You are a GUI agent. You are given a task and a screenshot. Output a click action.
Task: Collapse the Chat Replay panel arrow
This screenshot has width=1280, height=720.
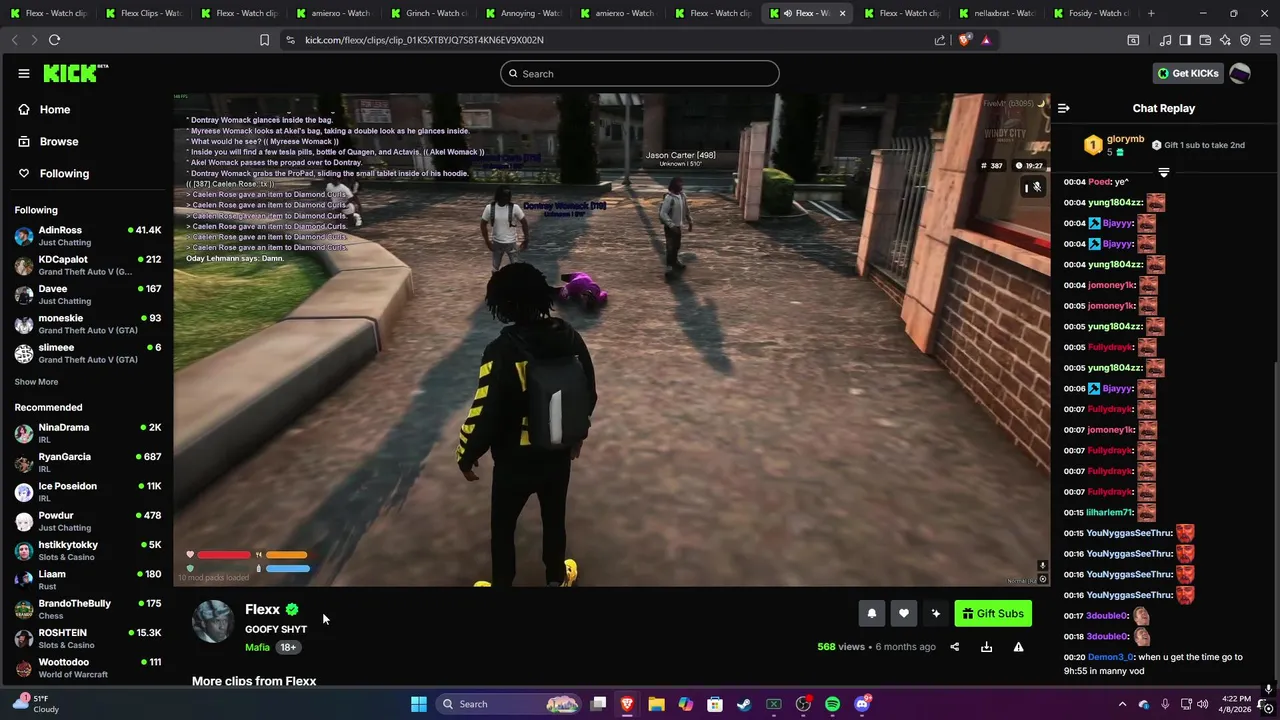tap(1063, 108)
